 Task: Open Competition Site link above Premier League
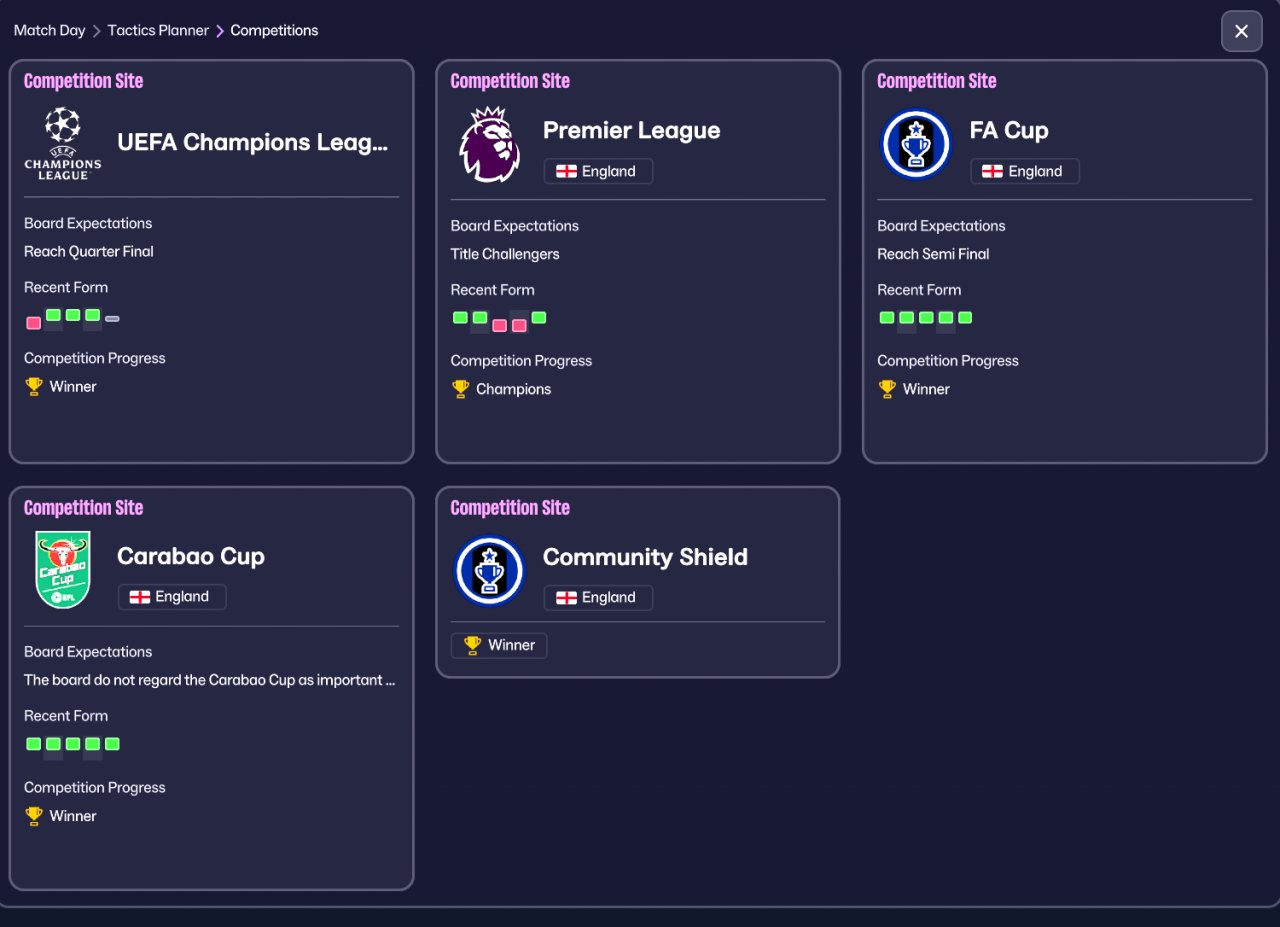[510, 81]
